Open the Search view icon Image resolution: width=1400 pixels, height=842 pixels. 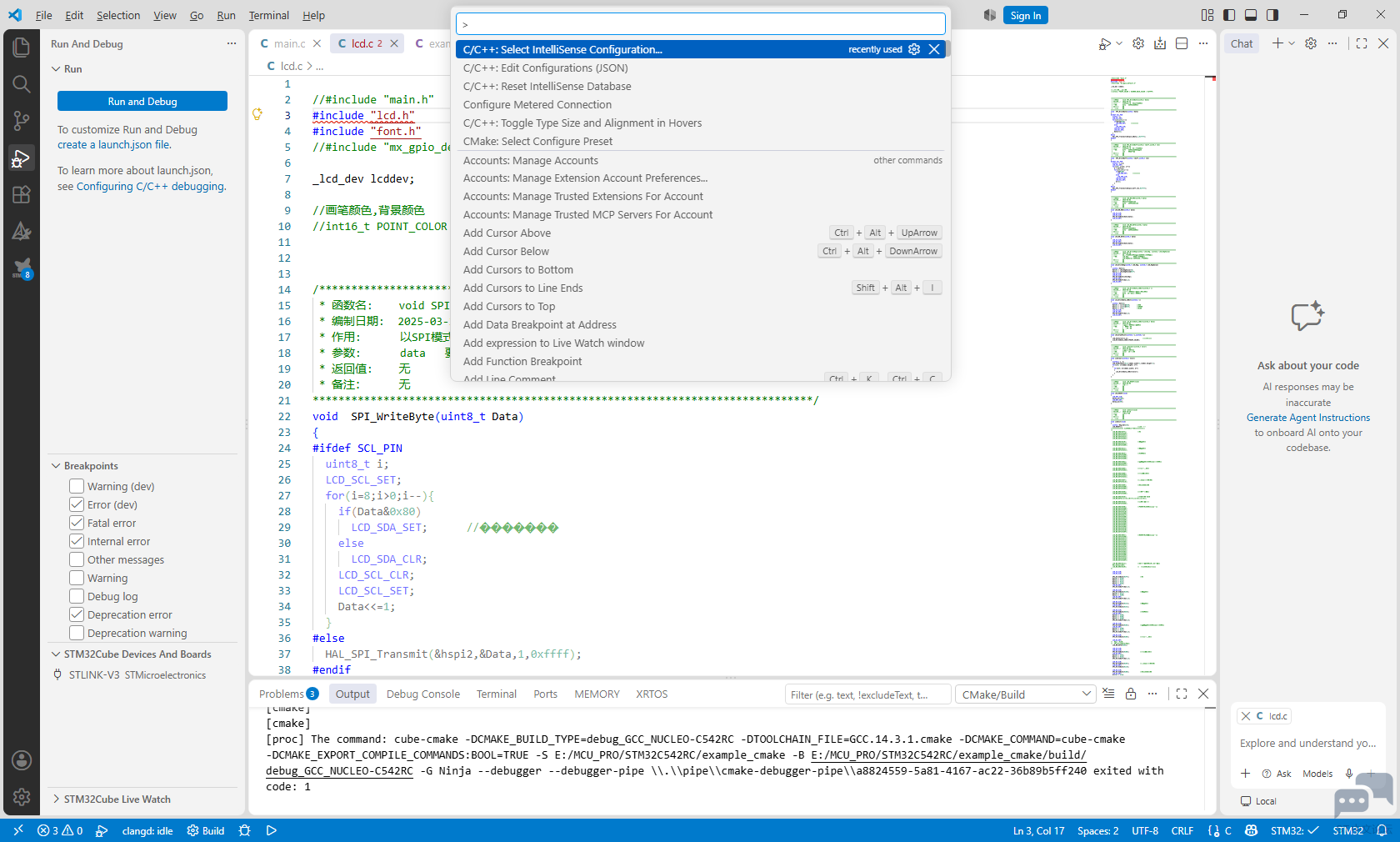[x=22, y=84]
